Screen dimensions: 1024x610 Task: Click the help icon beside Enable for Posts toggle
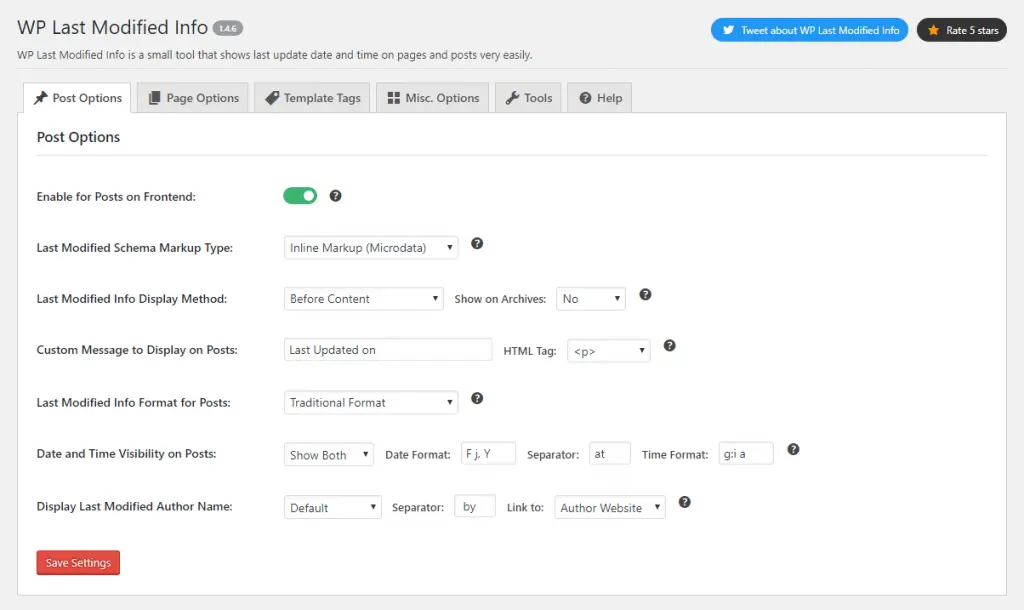pos(335,196)
